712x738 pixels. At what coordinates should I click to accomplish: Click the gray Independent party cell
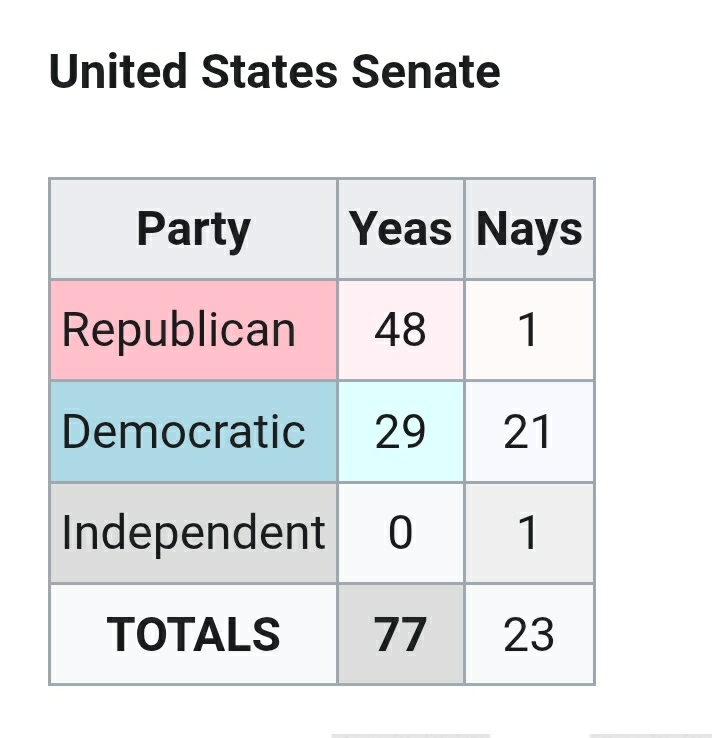[193, 533]
